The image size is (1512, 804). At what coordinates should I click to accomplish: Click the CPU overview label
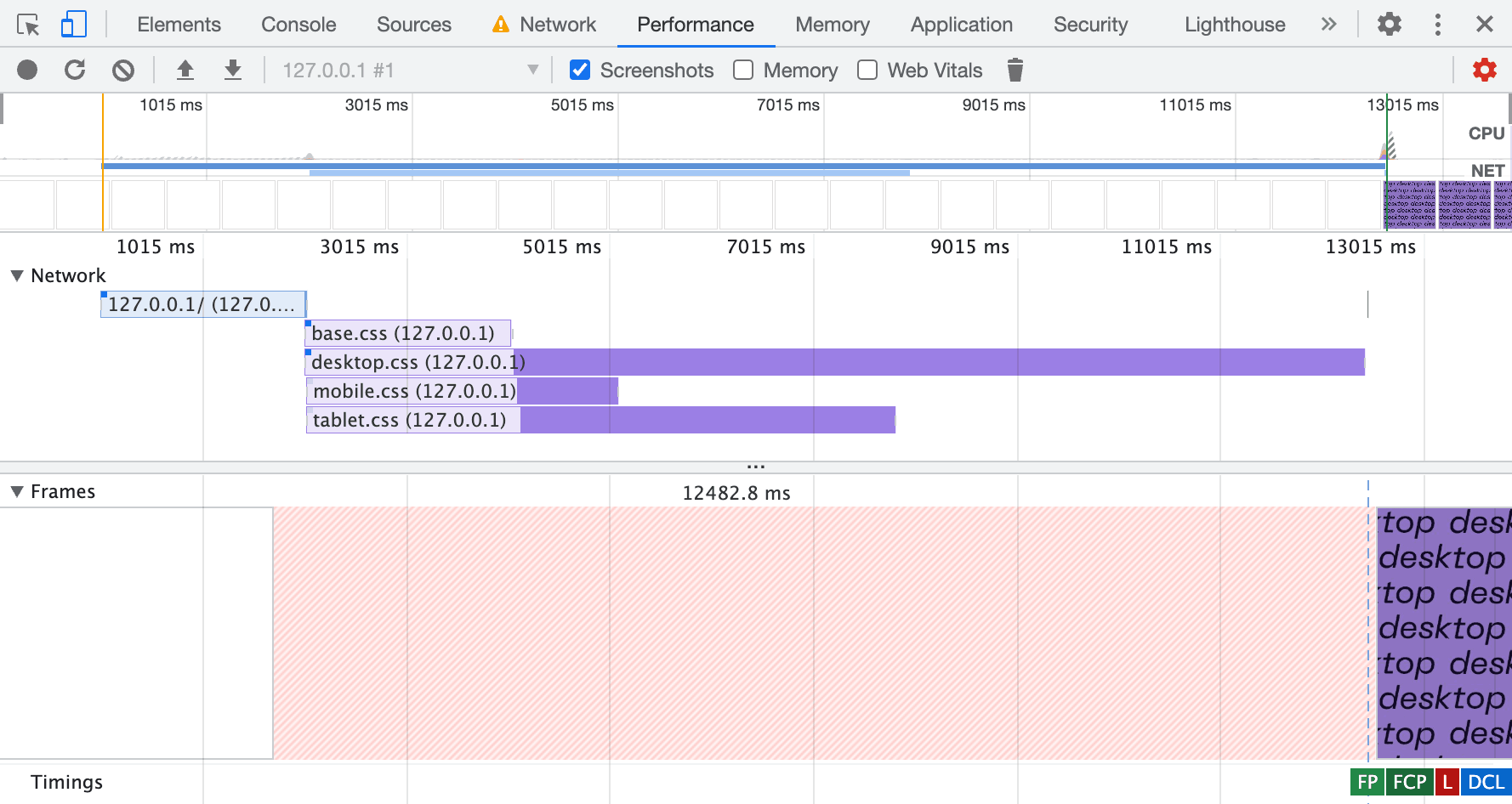[1486, 133]
